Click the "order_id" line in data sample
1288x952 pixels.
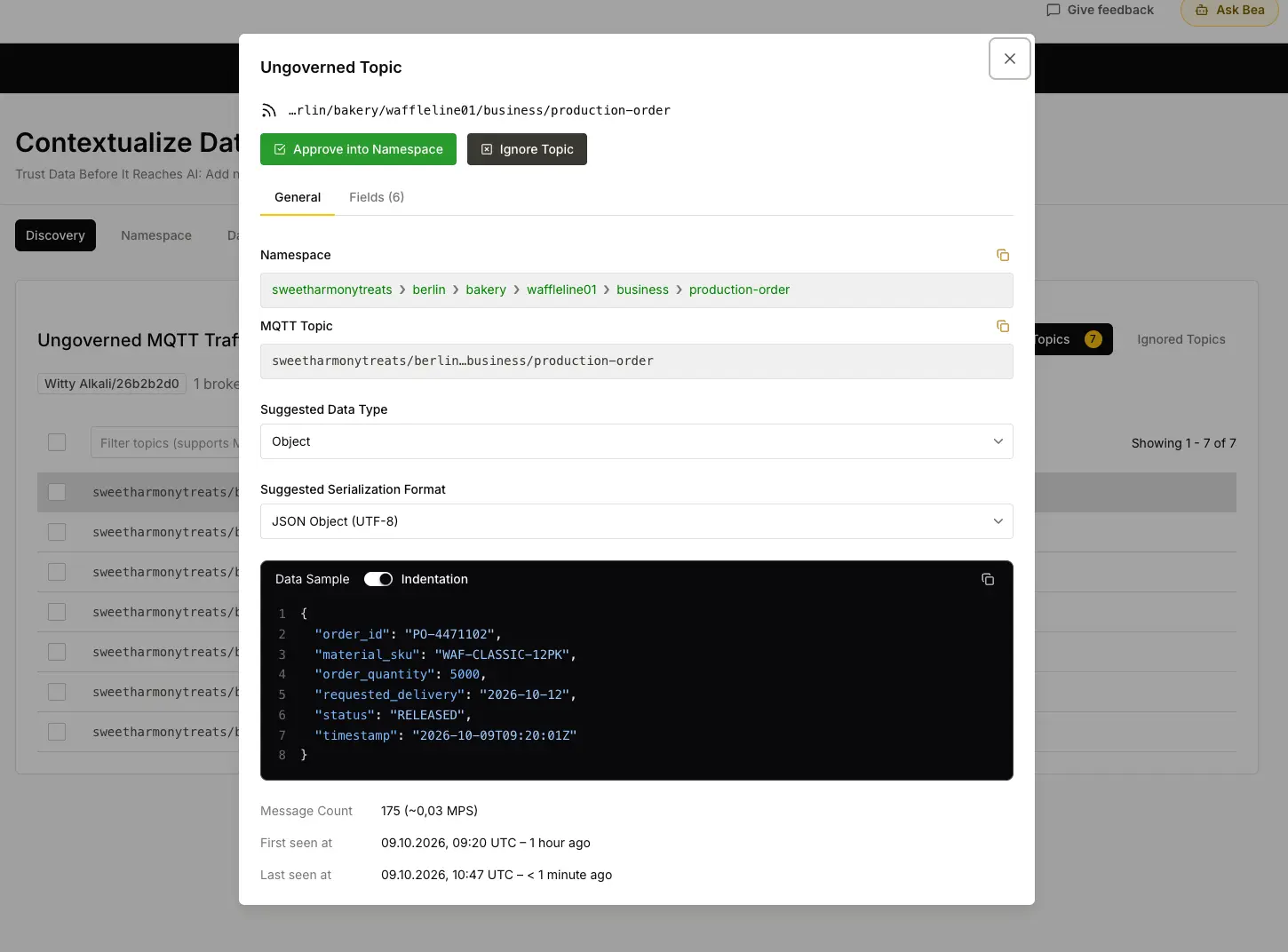[408, 634]
